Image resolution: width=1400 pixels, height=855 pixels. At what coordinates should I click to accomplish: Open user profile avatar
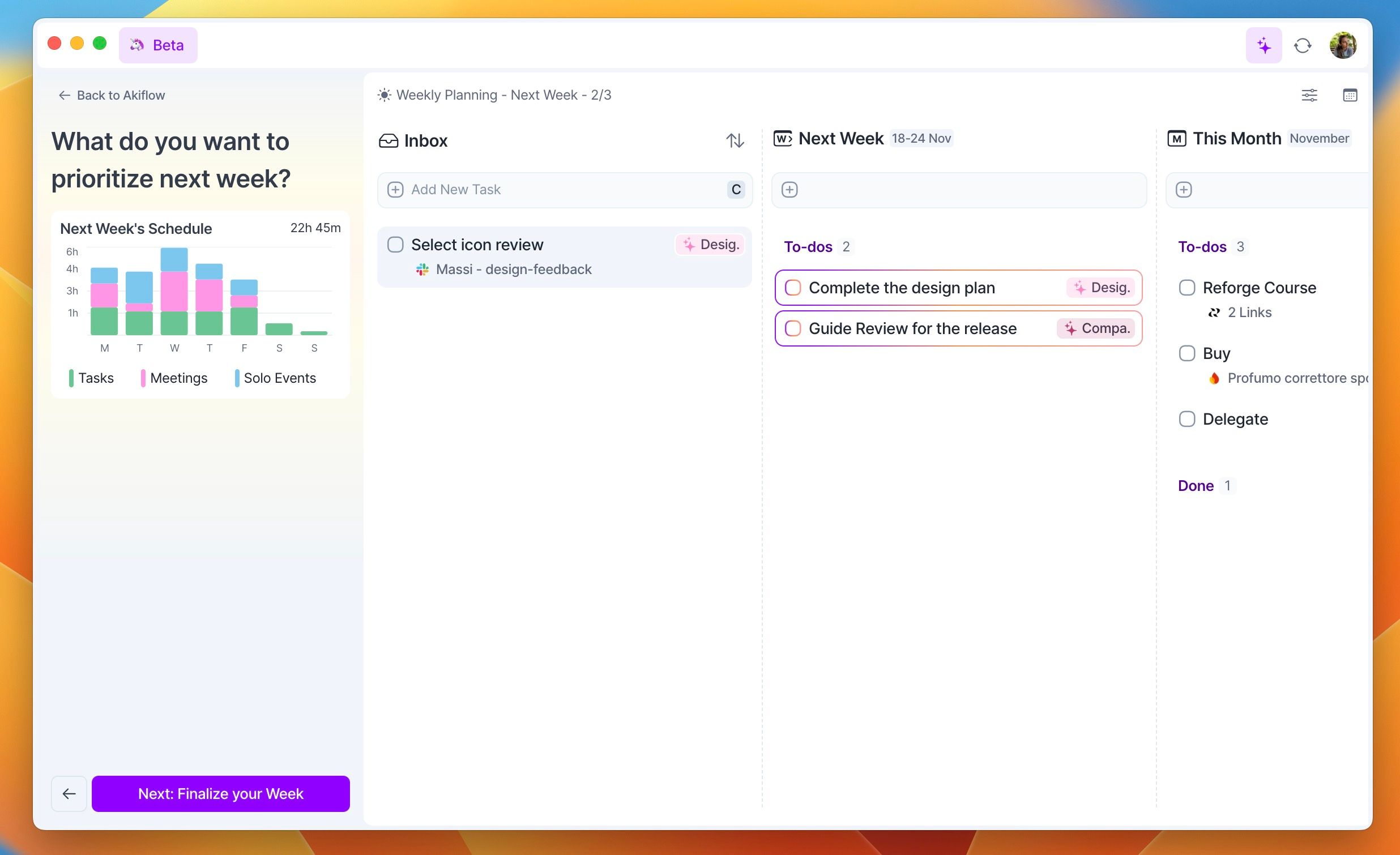pos(1343,45)
